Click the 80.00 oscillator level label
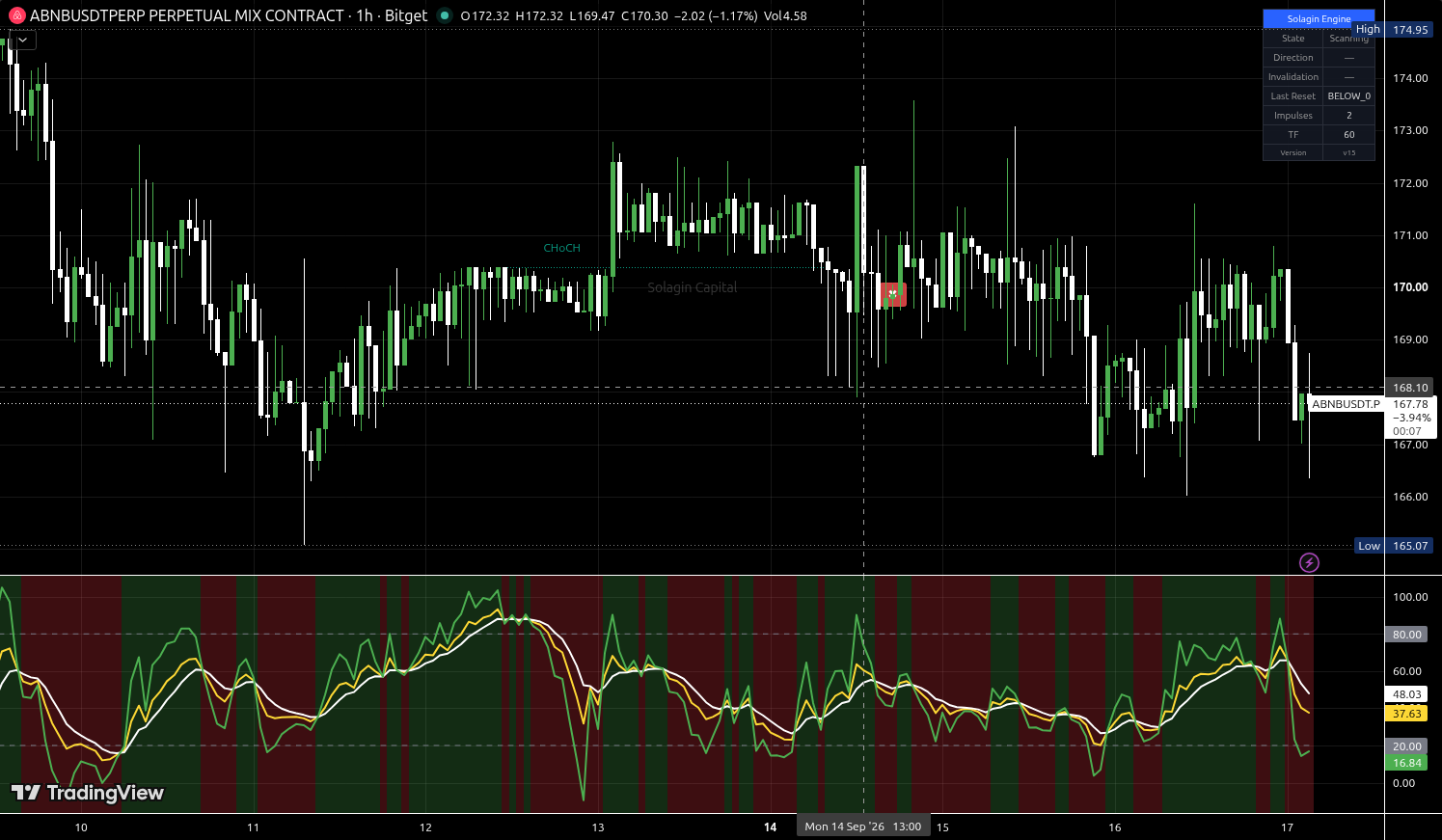Screen dimensions: 1442x840 pos(1407,635)
